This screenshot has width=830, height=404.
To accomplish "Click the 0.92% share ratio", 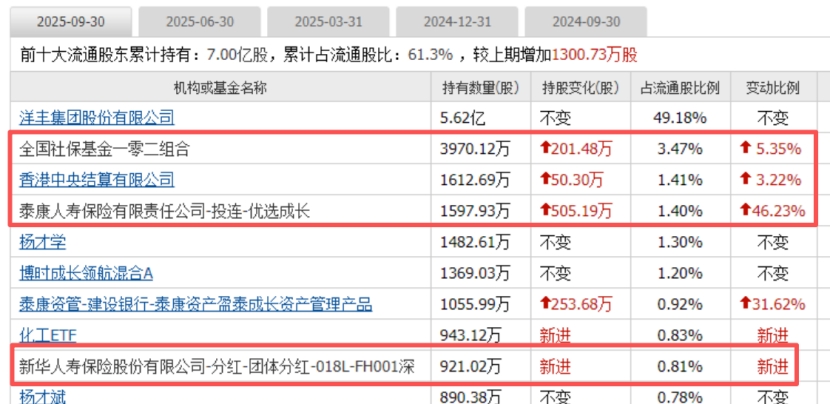I will [x=680, y=304].
